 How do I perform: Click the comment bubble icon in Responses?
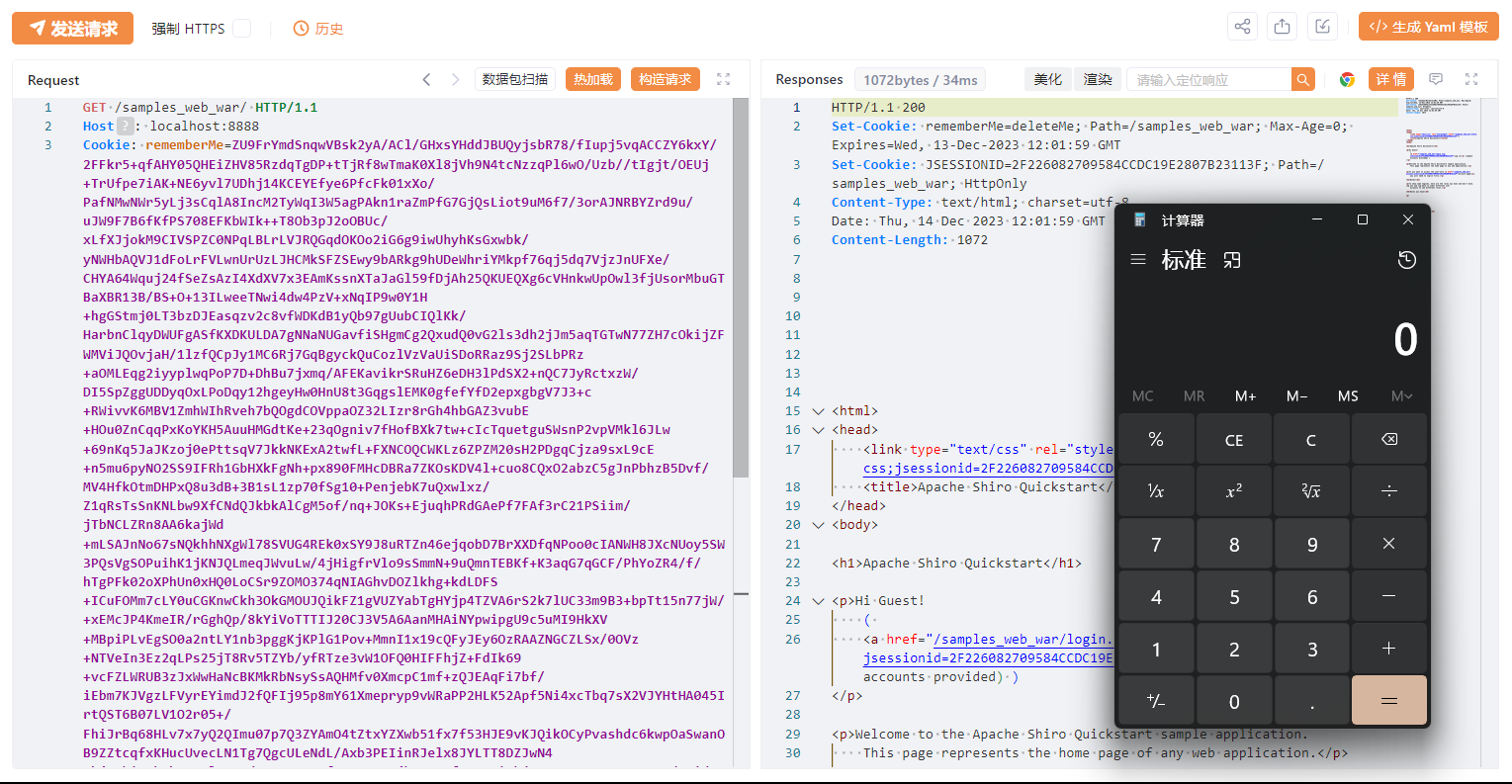[1436, 79]
